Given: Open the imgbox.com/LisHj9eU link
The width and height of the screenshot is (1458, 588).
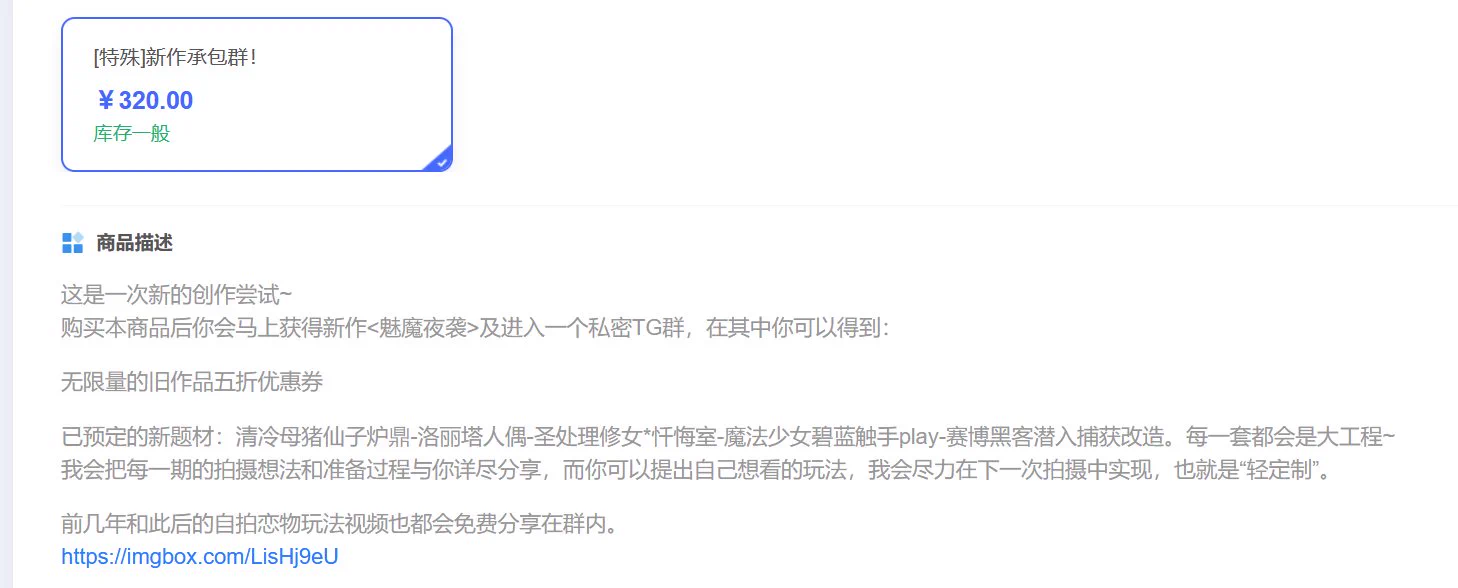Looking at the screenshot, I should click(x=200, y=556).
